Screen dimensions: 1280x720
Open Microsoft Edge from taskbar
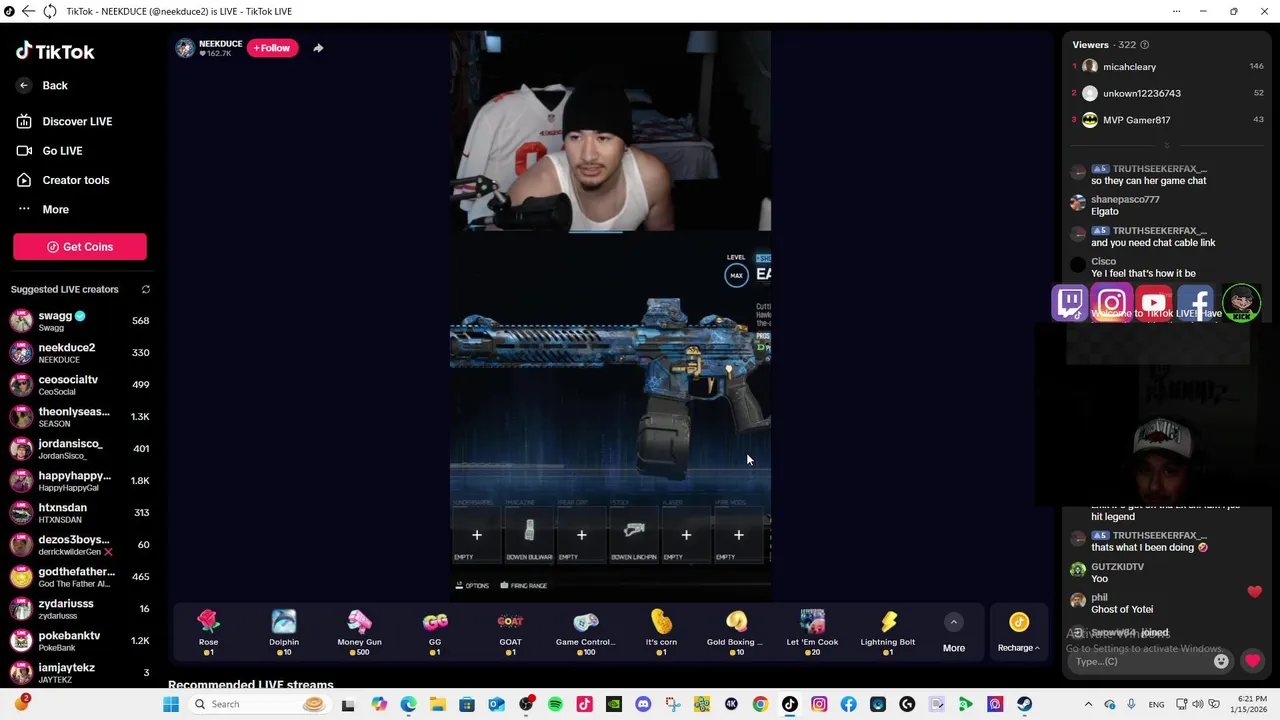pyautogui.click(x=408, y=704)
